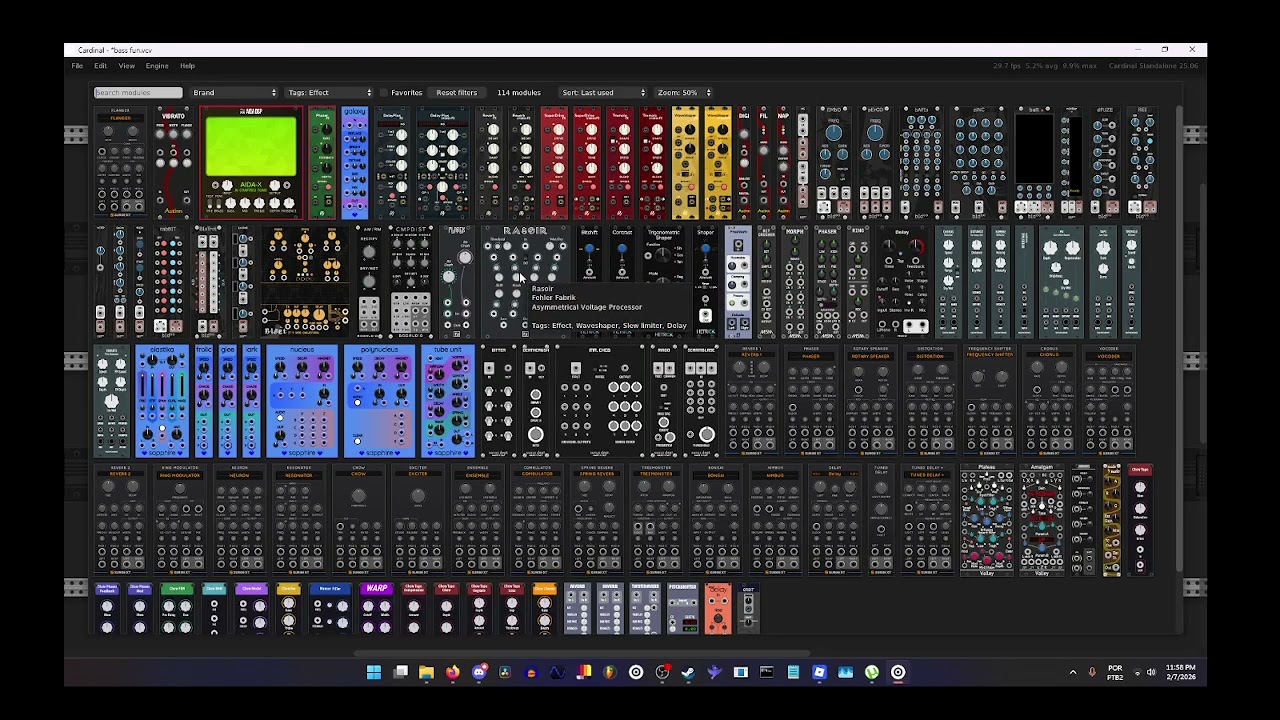Select the Sapphire polynucleus module

(379, 401)
